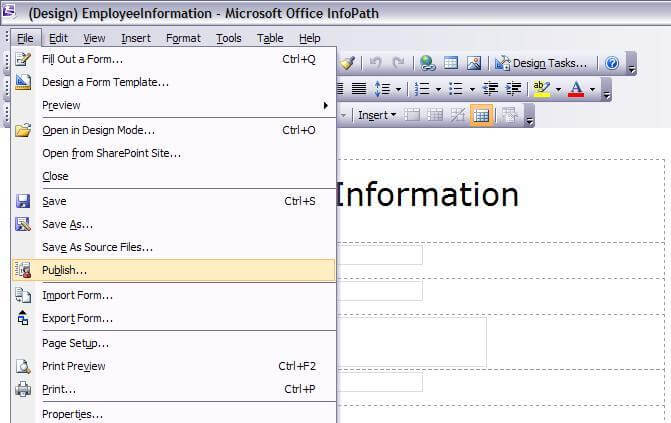Click the large multi-line text box in form
Image resolution: width=671 pixels, height=423 pixels.
pos(412,342)
